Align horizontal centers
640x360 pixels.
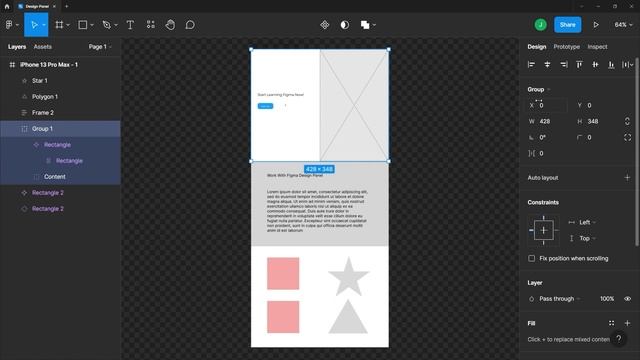click(547, 64)
